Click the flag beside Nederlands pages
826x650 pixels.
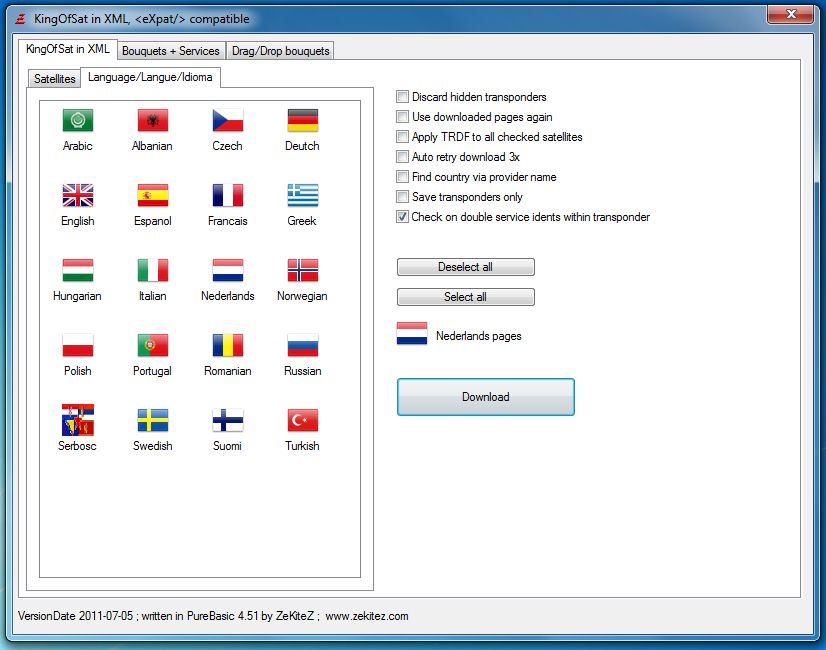pos(412,334)
